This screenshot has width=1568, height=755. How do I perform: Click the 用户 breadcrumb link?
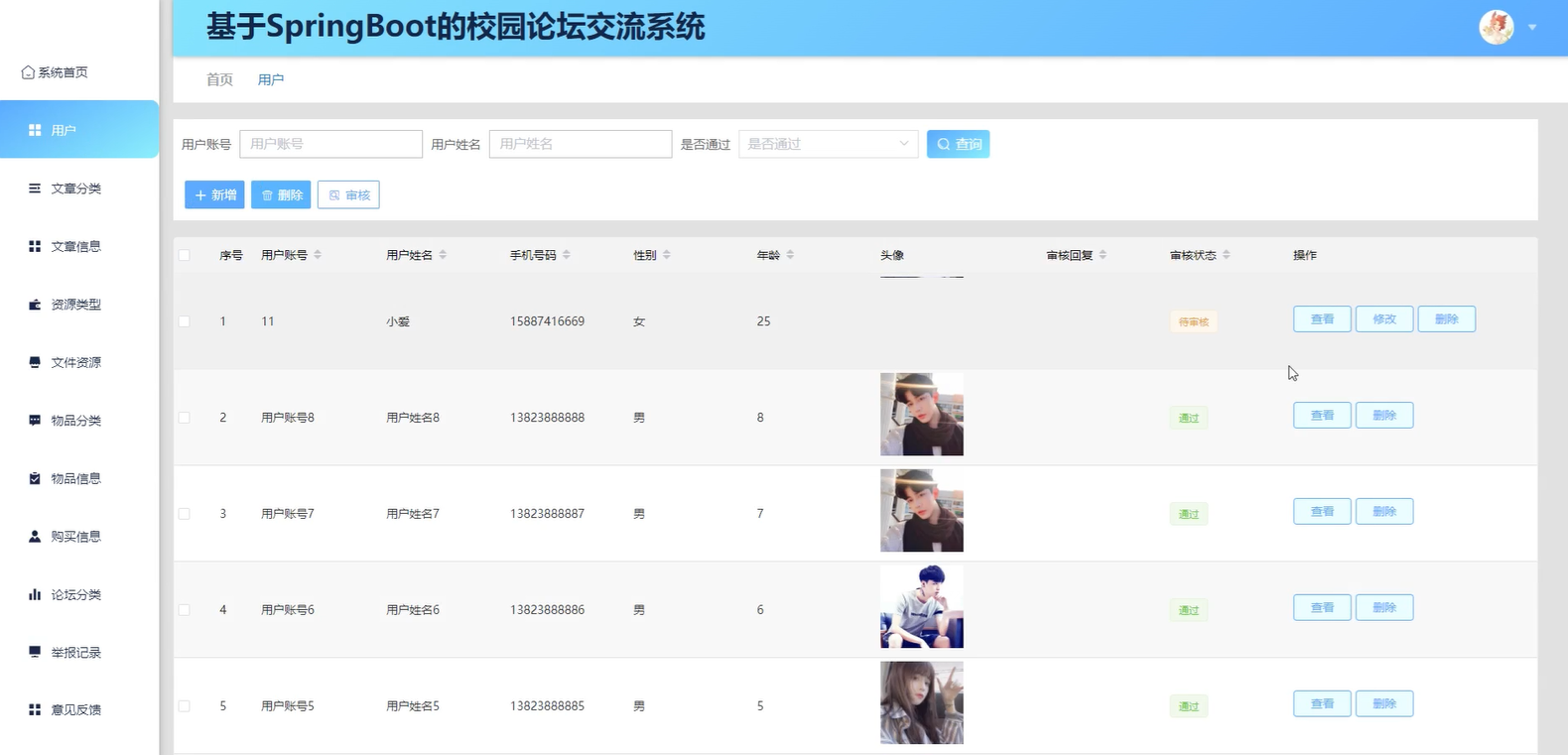click(271, 79)
